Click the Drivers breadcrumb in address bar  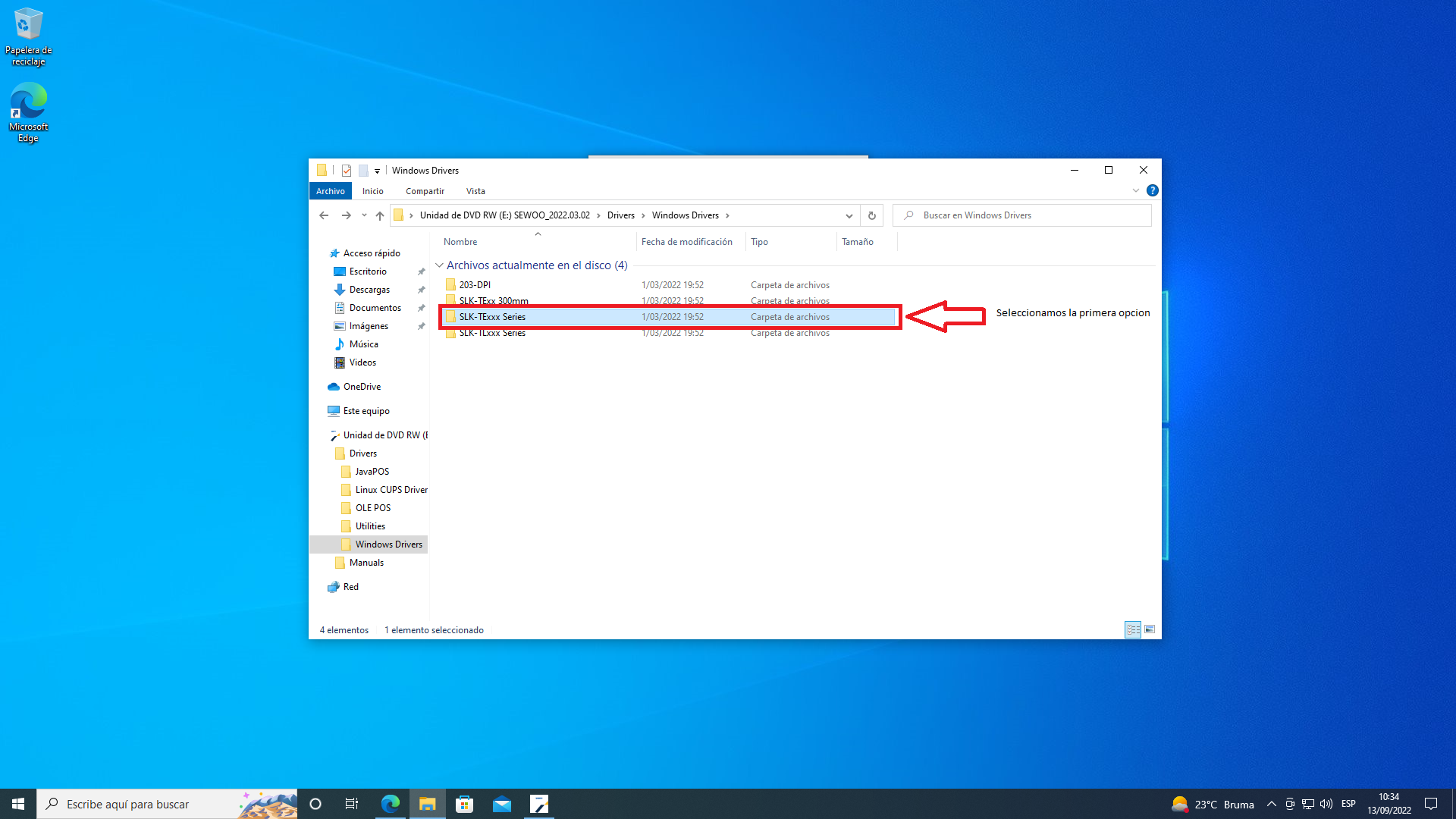click(620, 215)
